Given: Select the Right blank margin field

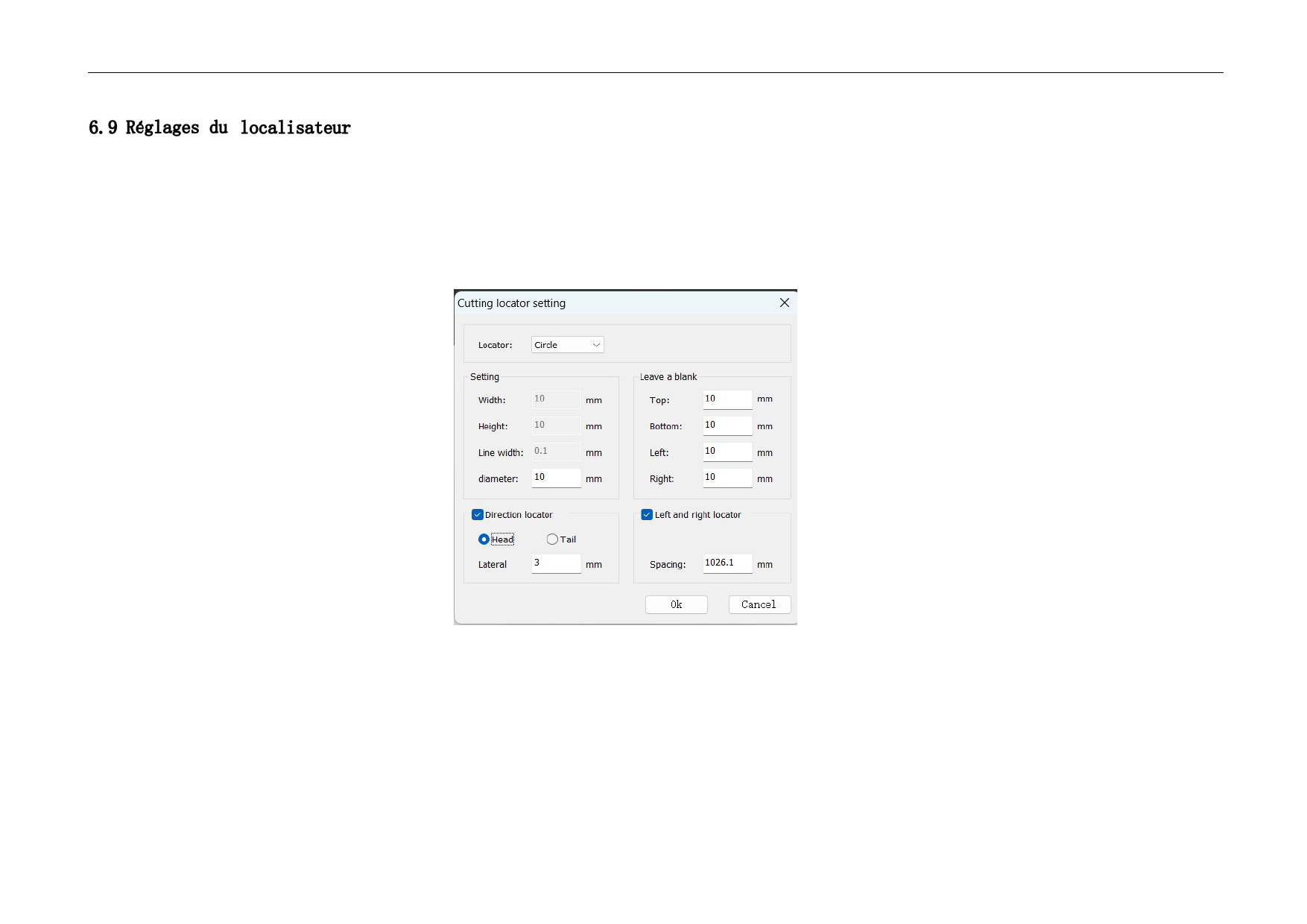Looking at the screenshot, I should click(x=727, y=478).
